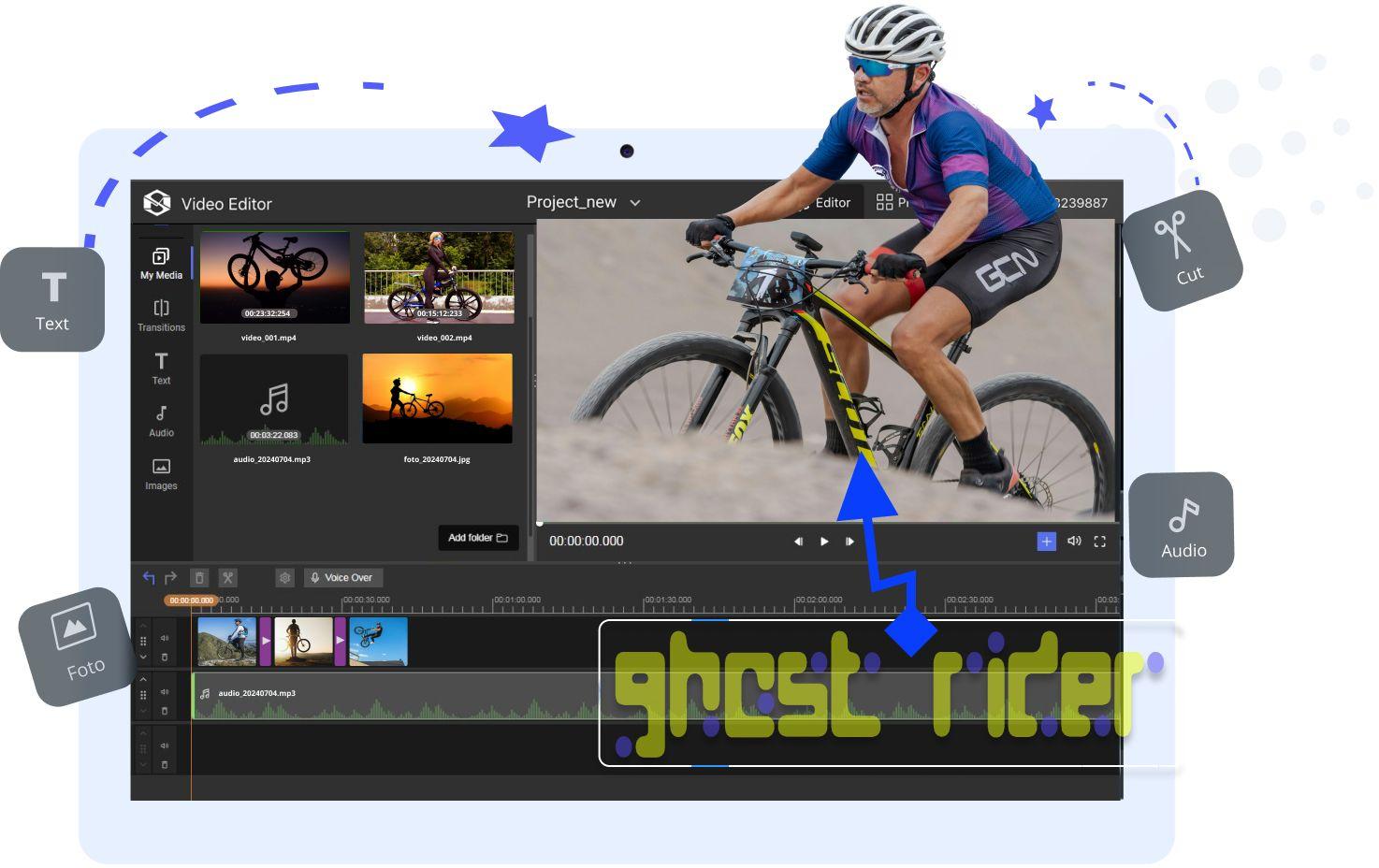Click the empty third track drag handle
The height and width of the screenshot is (868, 1379).
coord(143,749)
